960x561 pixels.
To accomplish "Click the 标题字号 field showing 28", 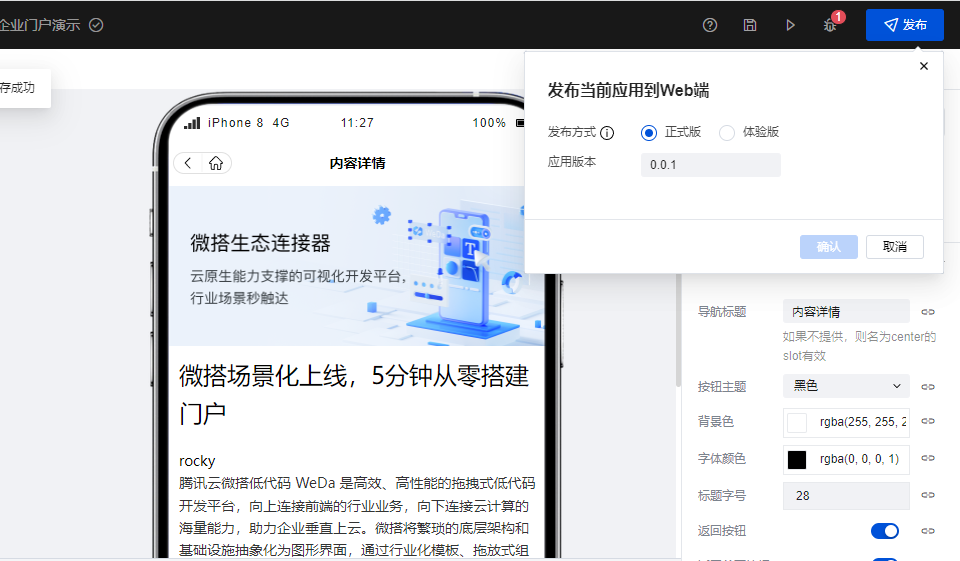I will pyautogui.click(x=846, y=495).
